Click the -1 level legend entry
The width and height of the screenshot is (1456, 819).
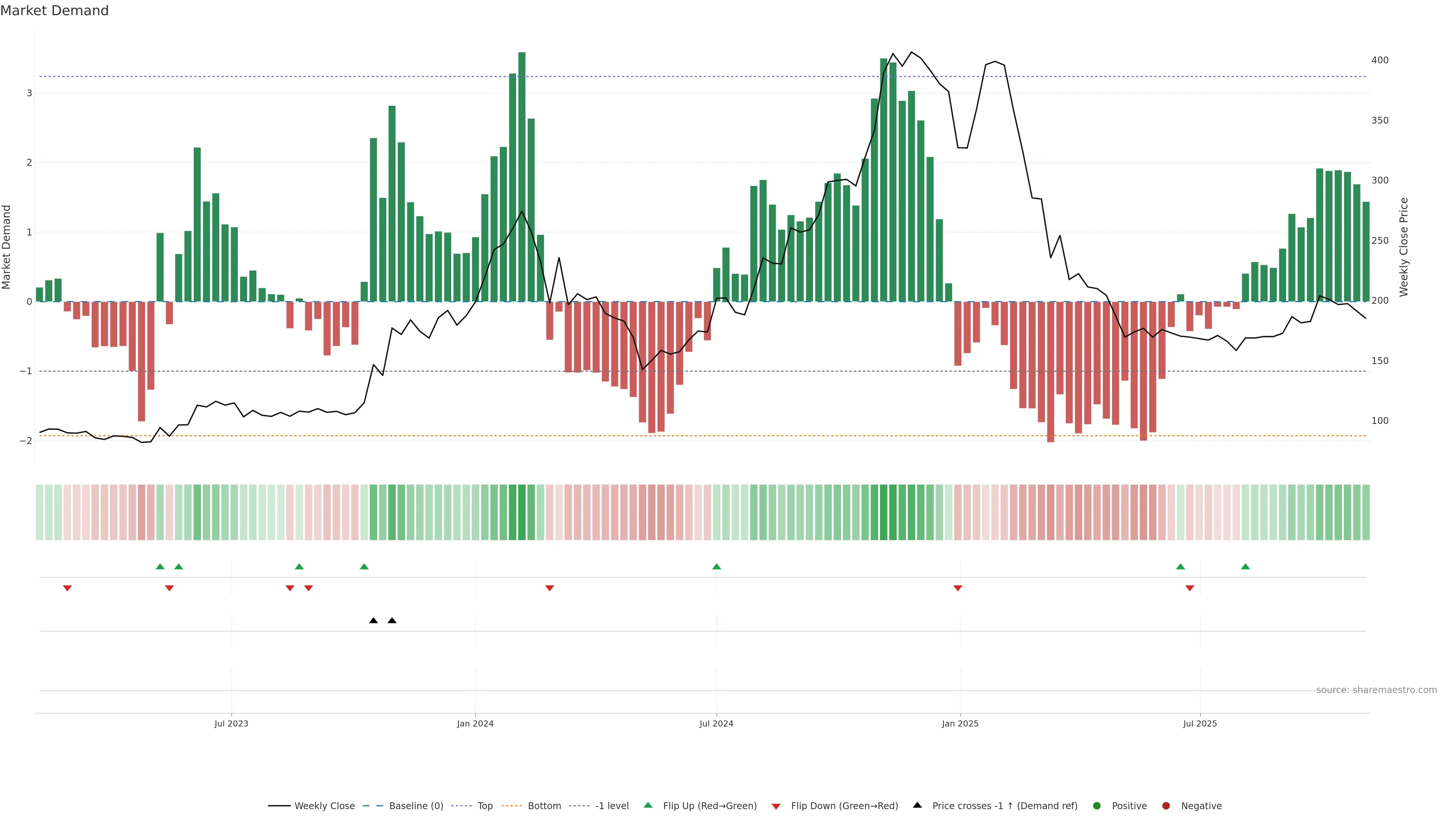(612, 806)
